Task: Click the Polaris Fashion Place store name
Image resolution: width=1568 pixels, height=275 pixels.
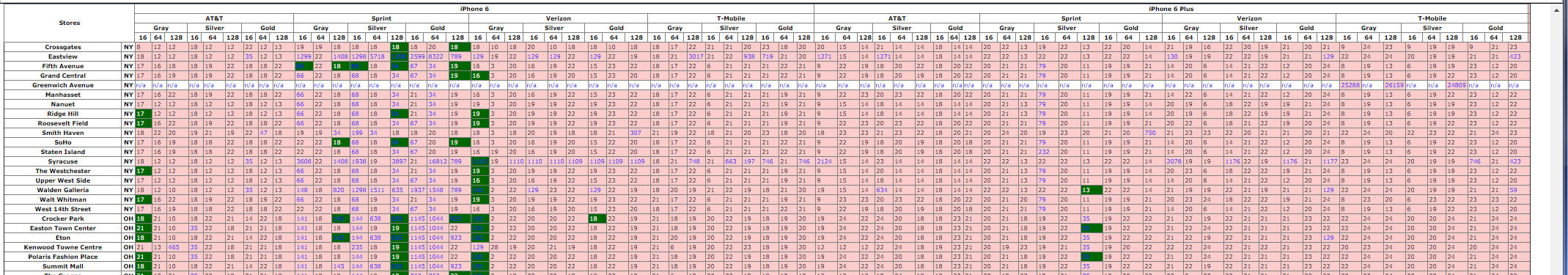Action: (x=63, y=257)
